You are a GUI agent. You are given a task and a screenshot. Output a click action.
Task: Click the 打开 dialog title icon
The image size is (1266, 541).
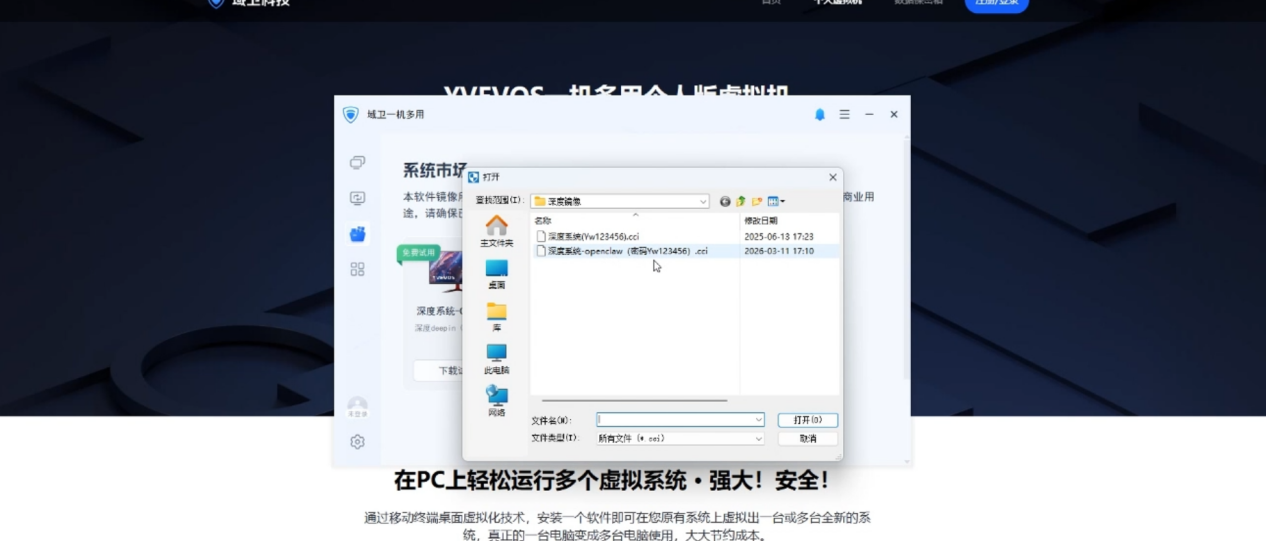(x=474, y=177)
